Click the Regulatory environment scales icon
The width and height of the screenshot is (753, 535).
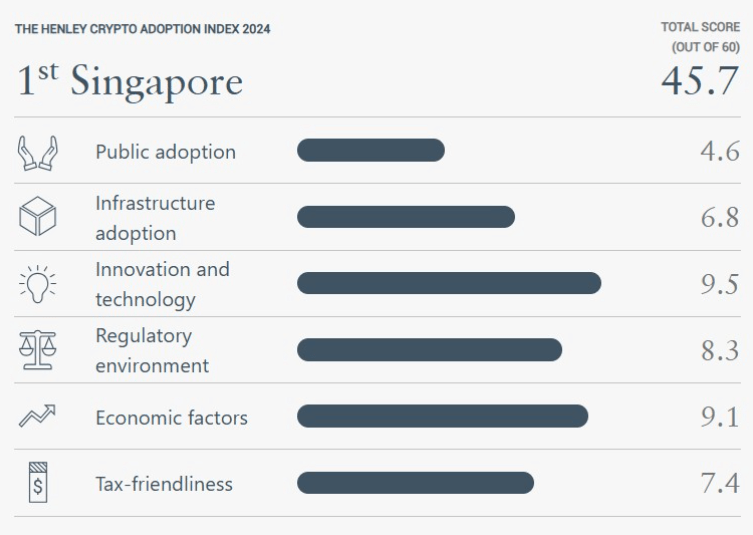pyautogui.click(x=38, y=350)
